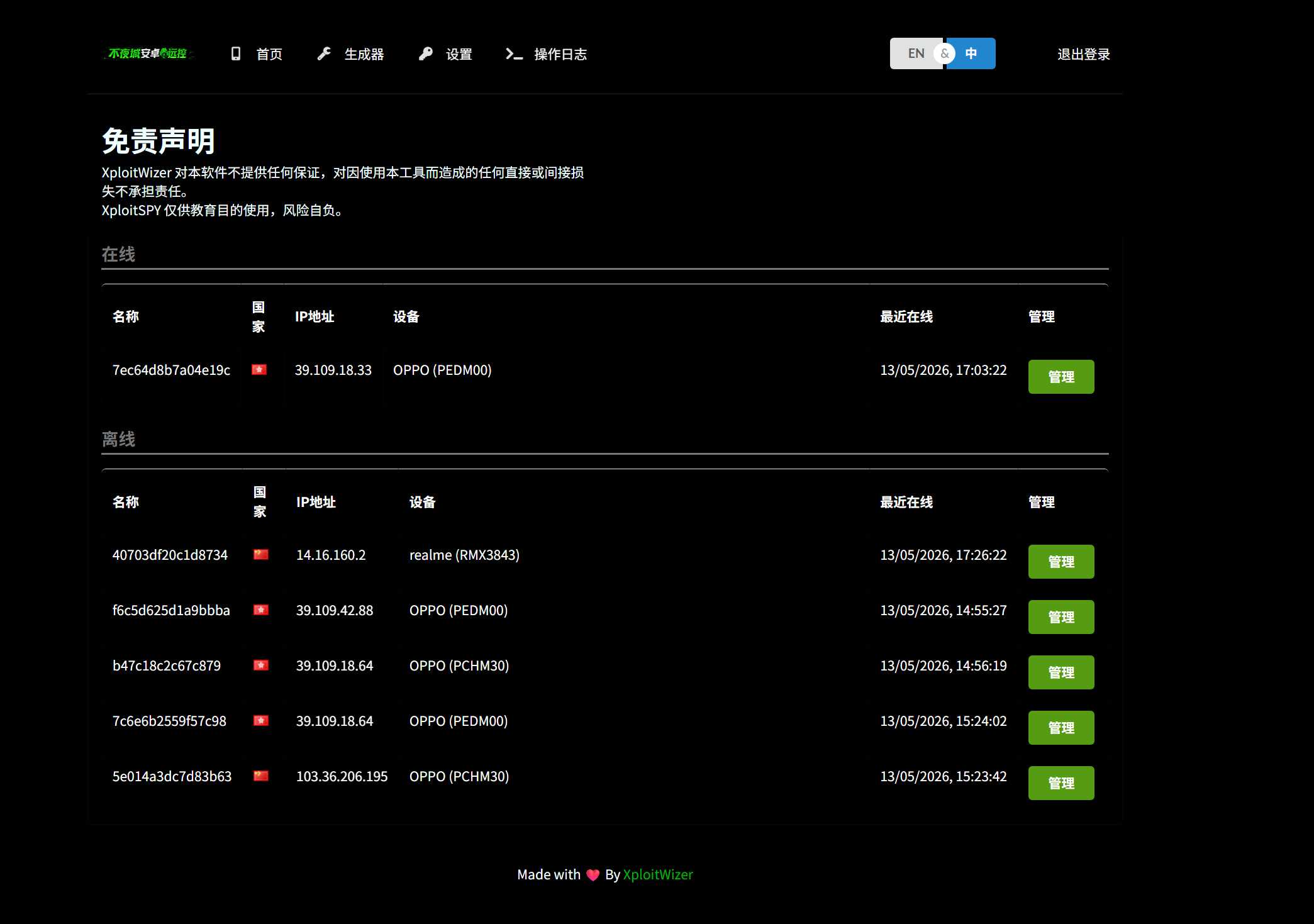Image resolution: width=1314 pixels, height=924 pixels.
Task: Click 最近在线 column header in offline table
Action: point(906,502)
